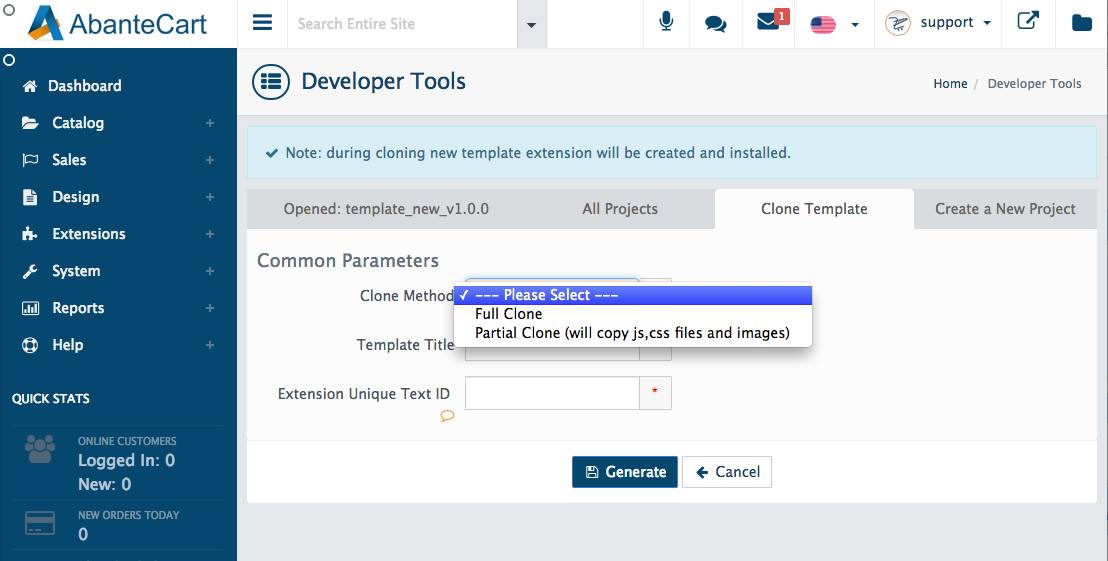1108x561 pixels.
Task: Click the AbanteCart logo
Action: click(117, 23)
